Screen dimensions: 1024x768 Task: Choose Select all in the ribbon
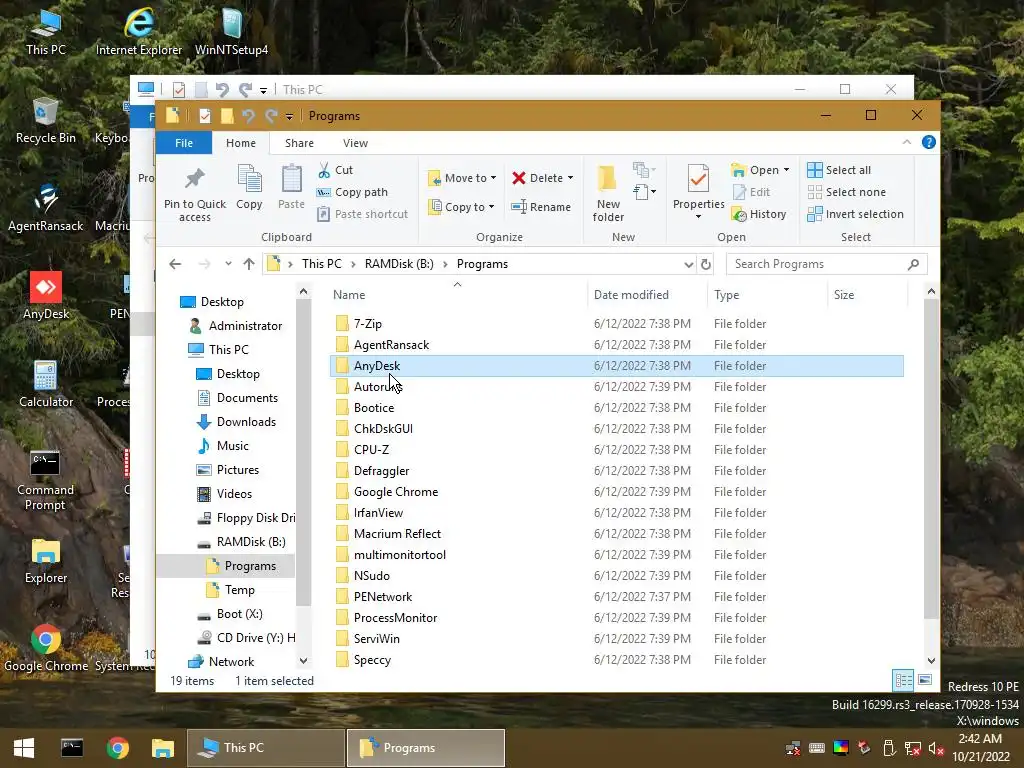point(839,170)
